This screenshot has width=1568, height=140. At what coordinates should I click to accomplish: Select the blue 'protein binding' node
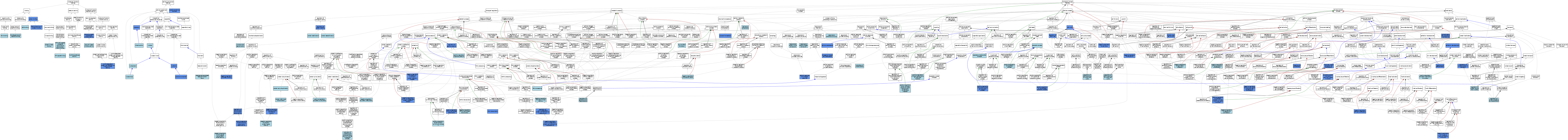coord(33,19)
